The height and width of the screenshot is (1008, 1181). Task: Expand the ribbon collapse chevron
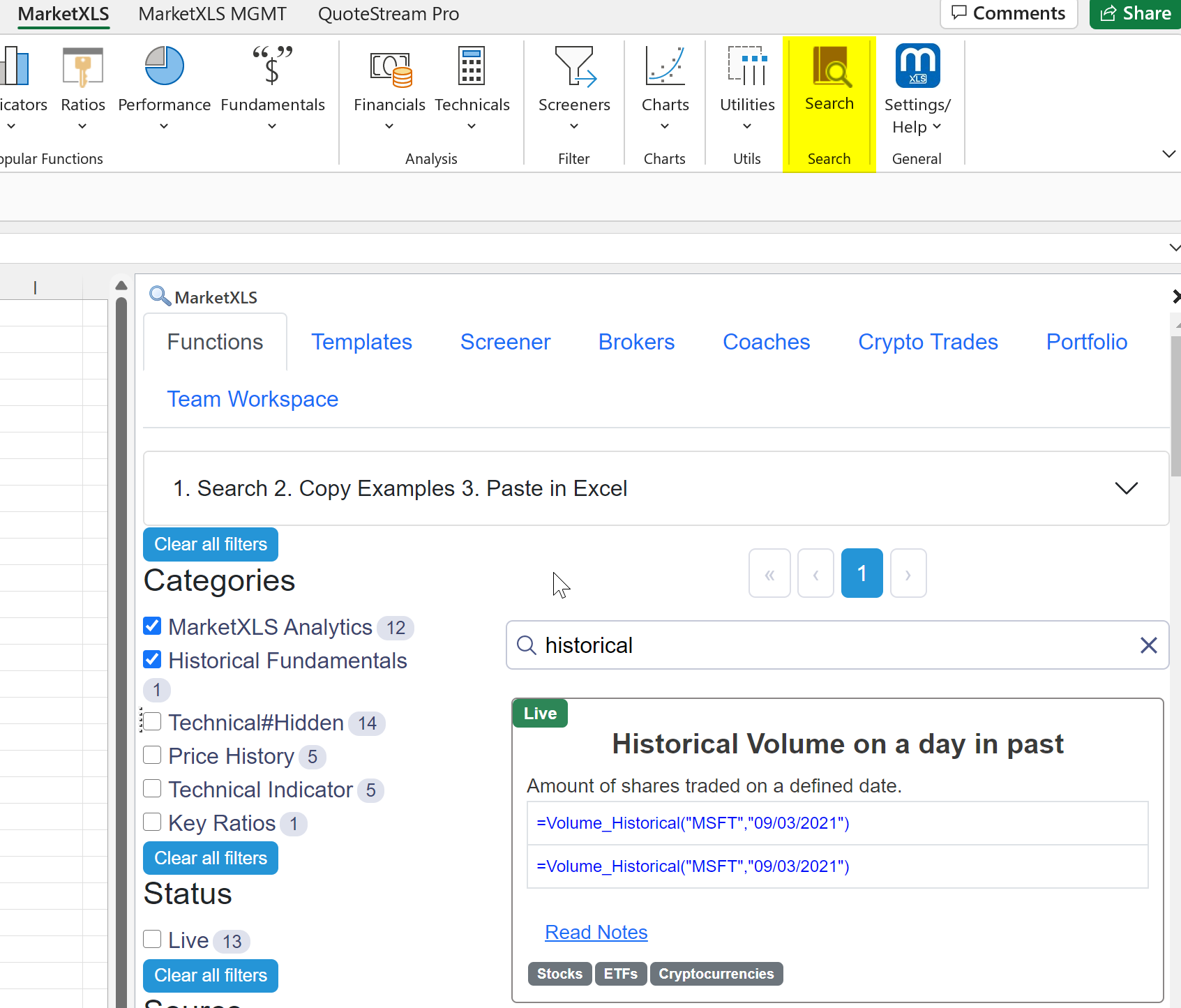1169,153
